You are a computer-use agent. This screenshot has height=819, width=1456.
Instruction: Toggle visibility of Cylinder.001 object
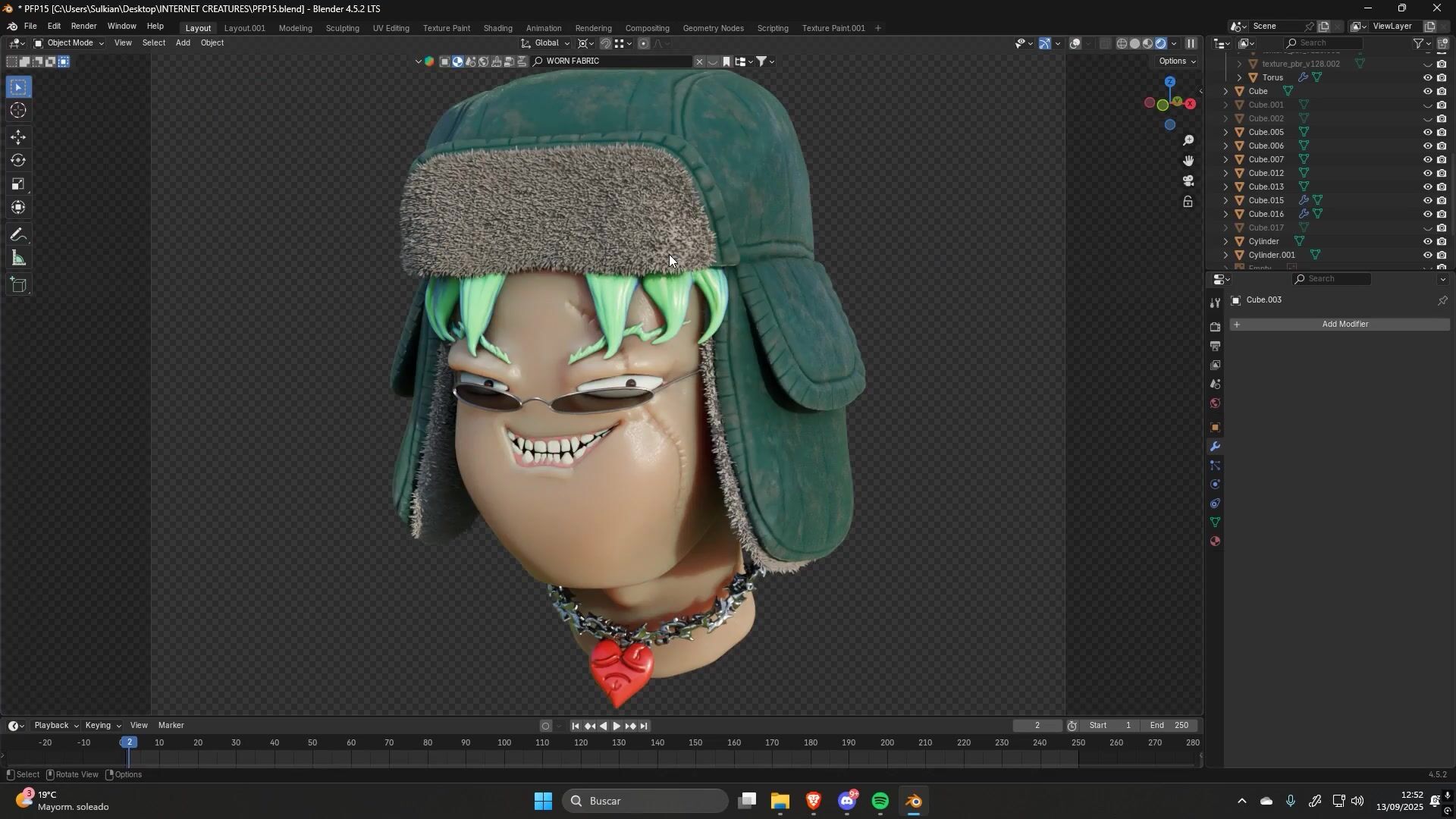1427,256
